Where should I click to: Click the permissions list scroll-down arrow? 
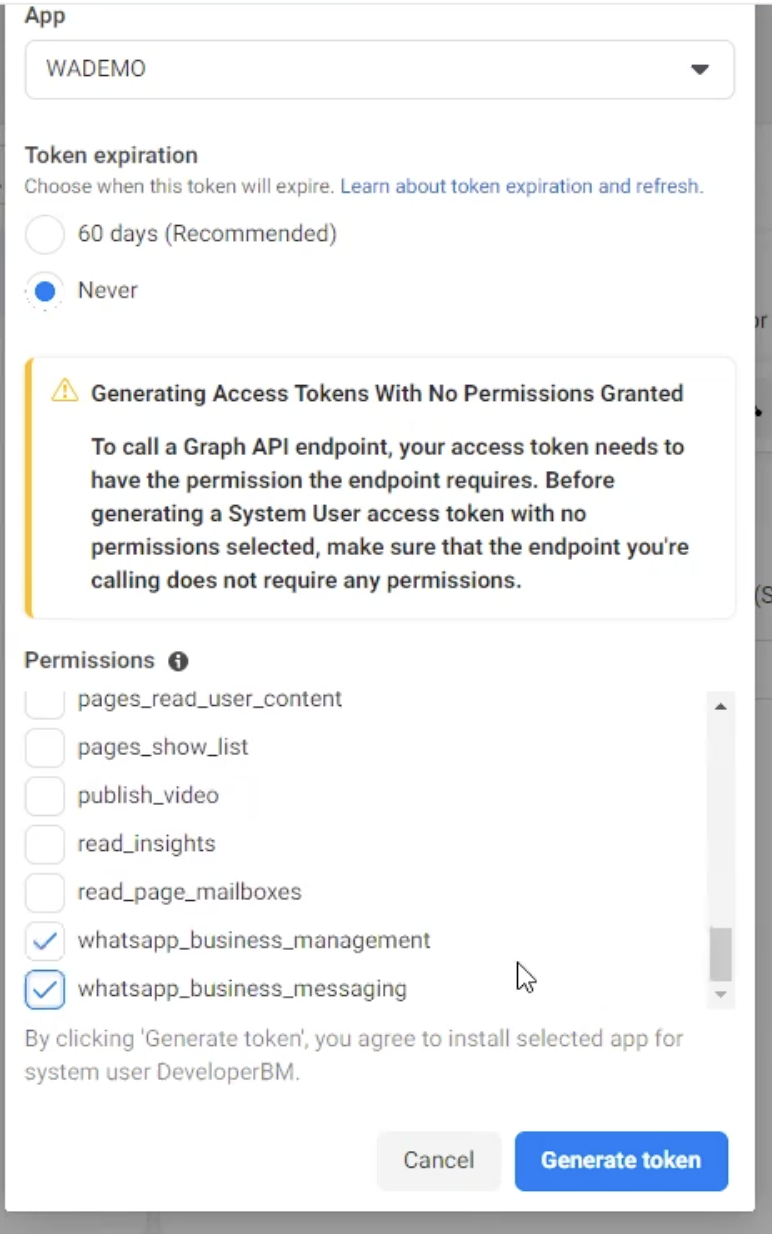[720, 994]
